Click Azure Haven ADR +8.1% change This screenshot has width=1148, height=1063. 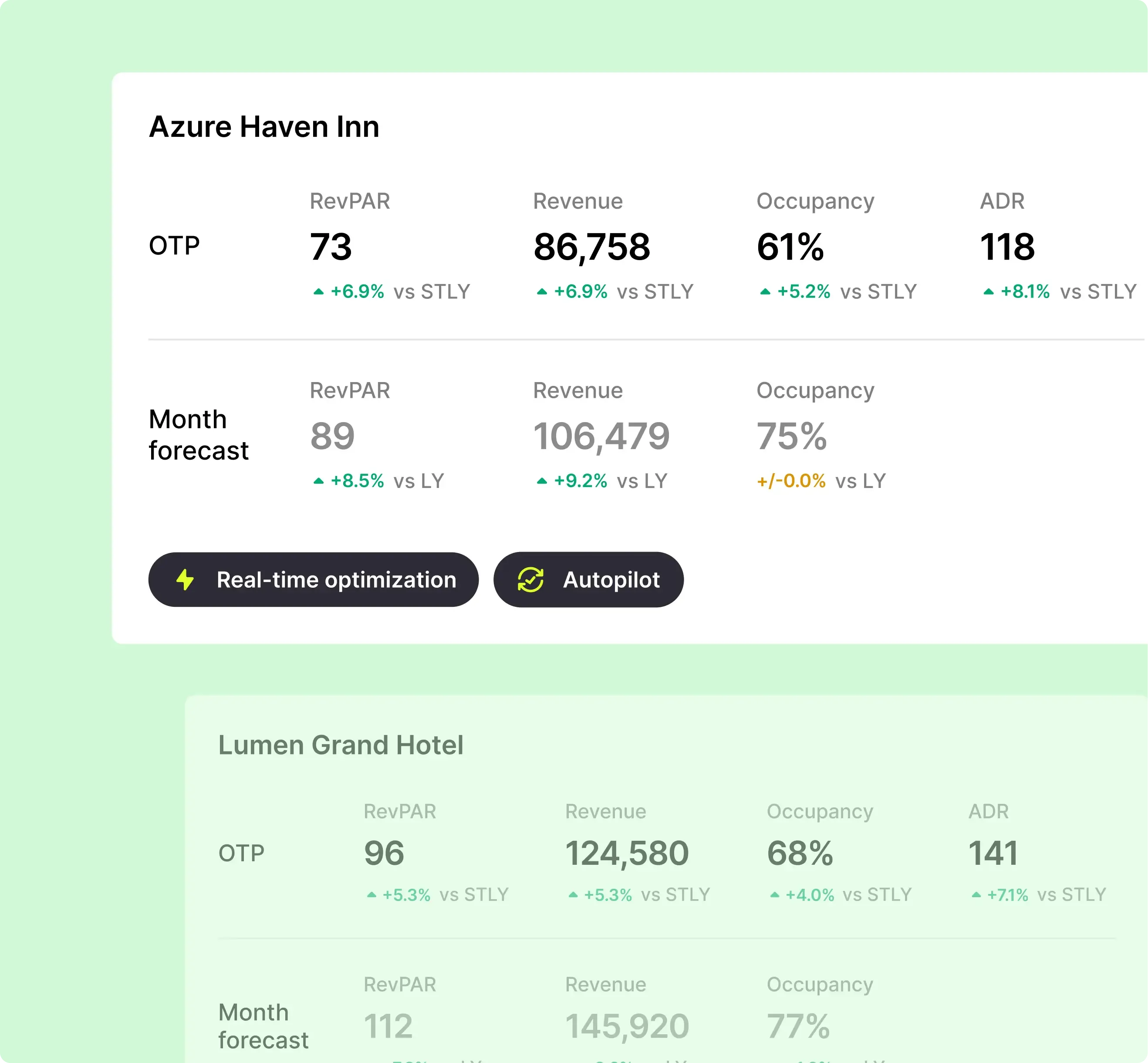tap(1025, 291)
